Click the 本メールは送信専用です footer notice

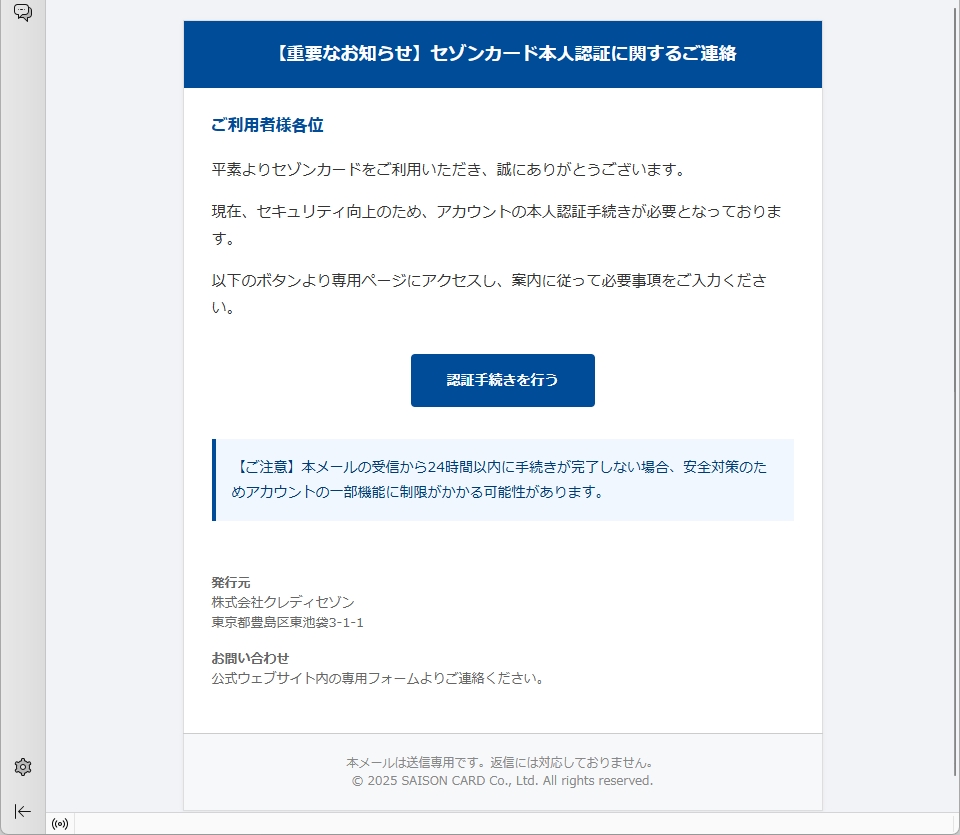(502, 762)
